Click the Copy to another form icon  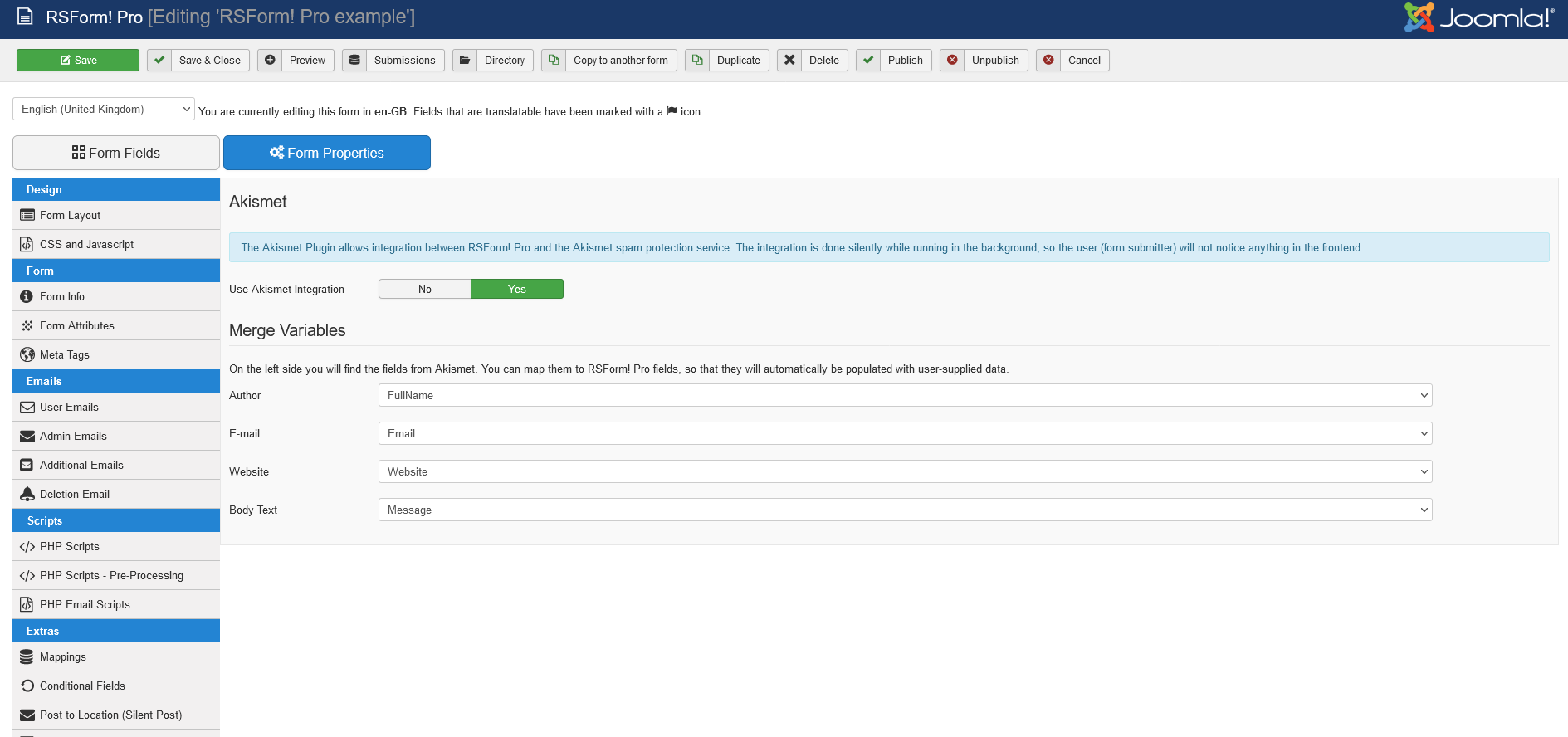554,61
